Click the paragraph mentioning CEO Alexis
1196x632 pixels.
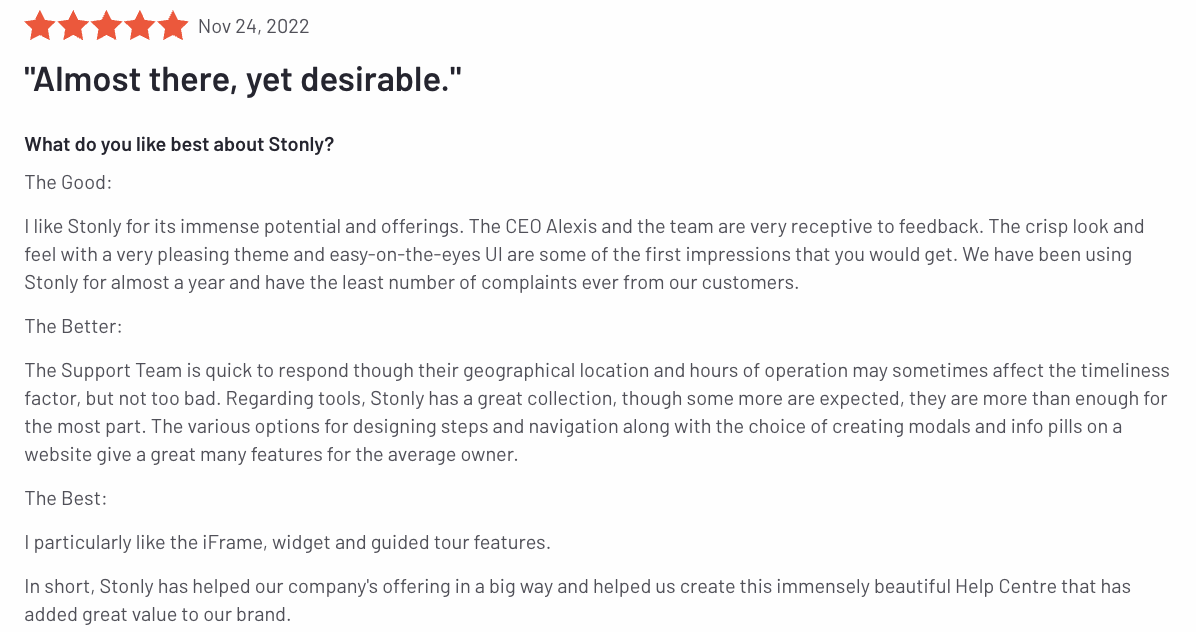(x=584, y=255)
